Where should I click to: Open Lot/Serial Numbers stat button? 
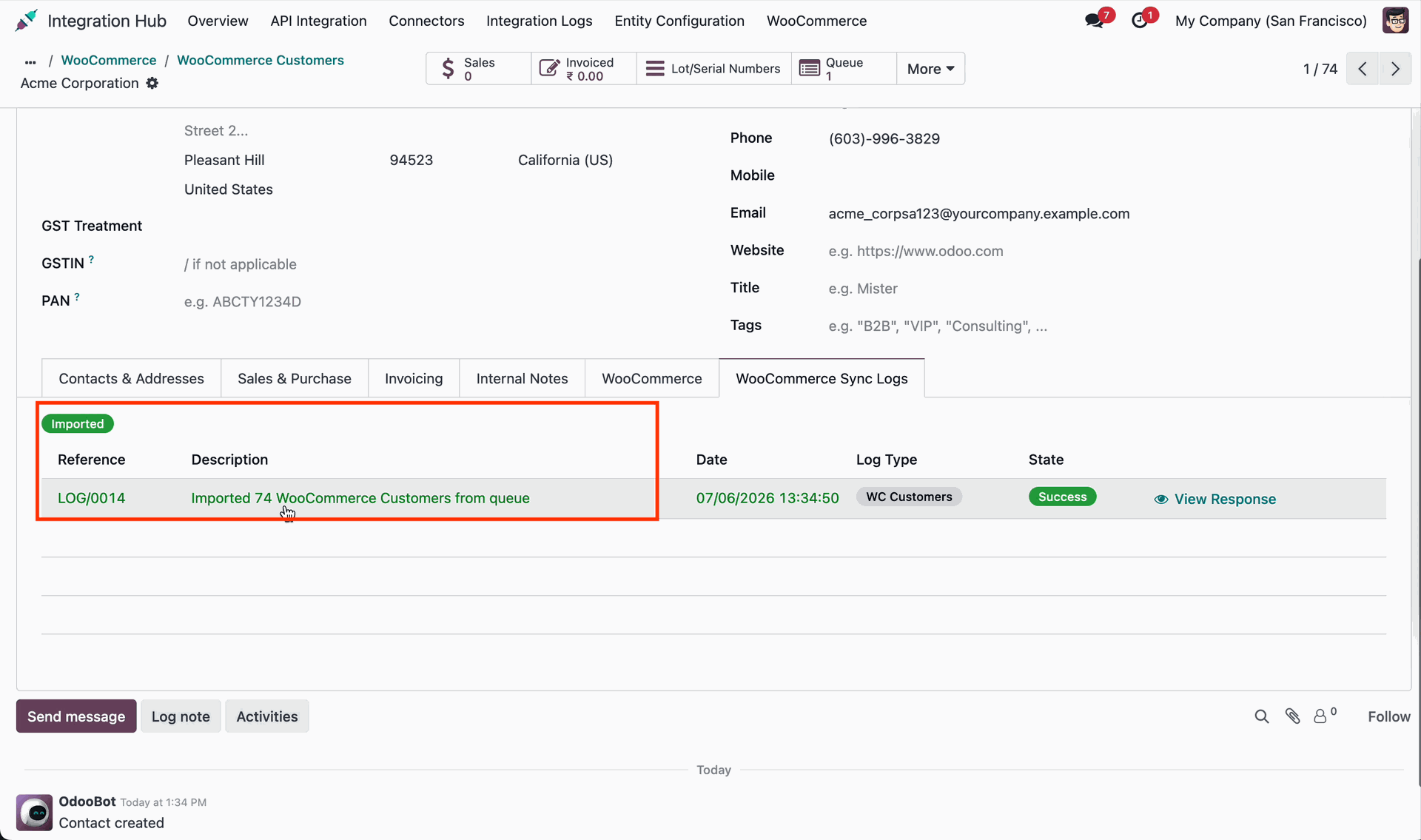713,69
